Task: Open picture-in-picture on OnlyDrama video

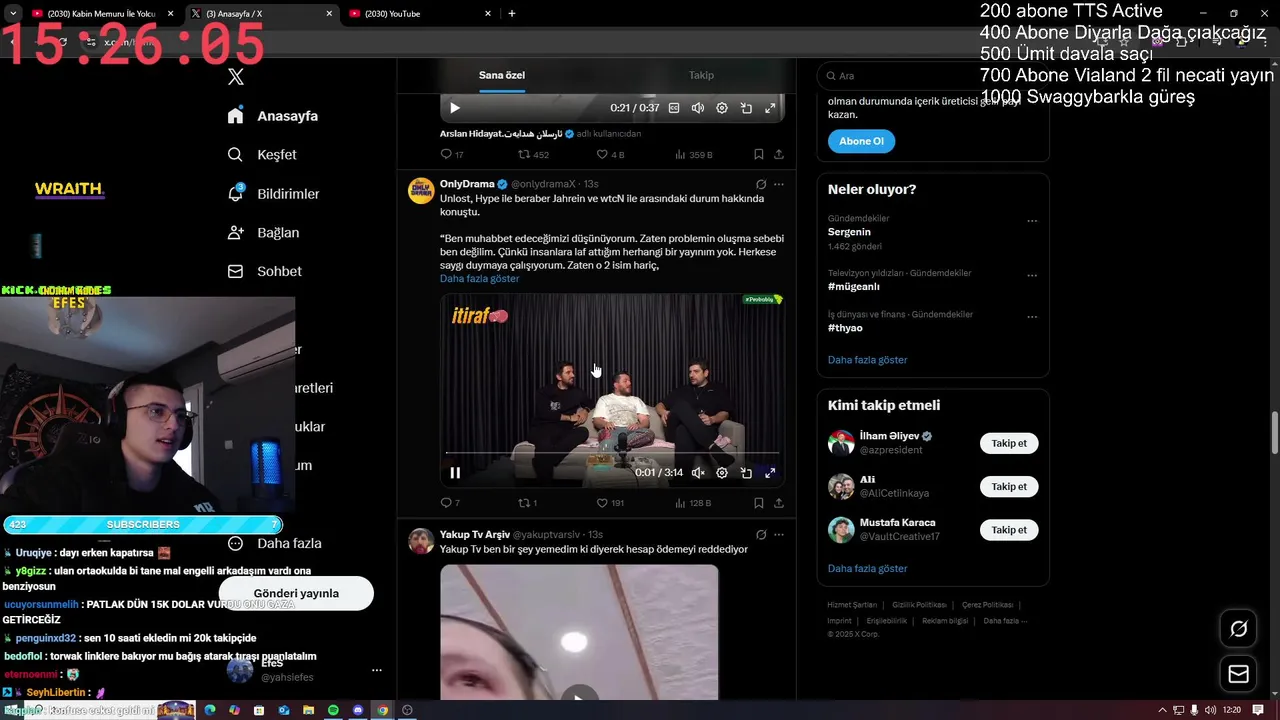Action: pos(746,473)
